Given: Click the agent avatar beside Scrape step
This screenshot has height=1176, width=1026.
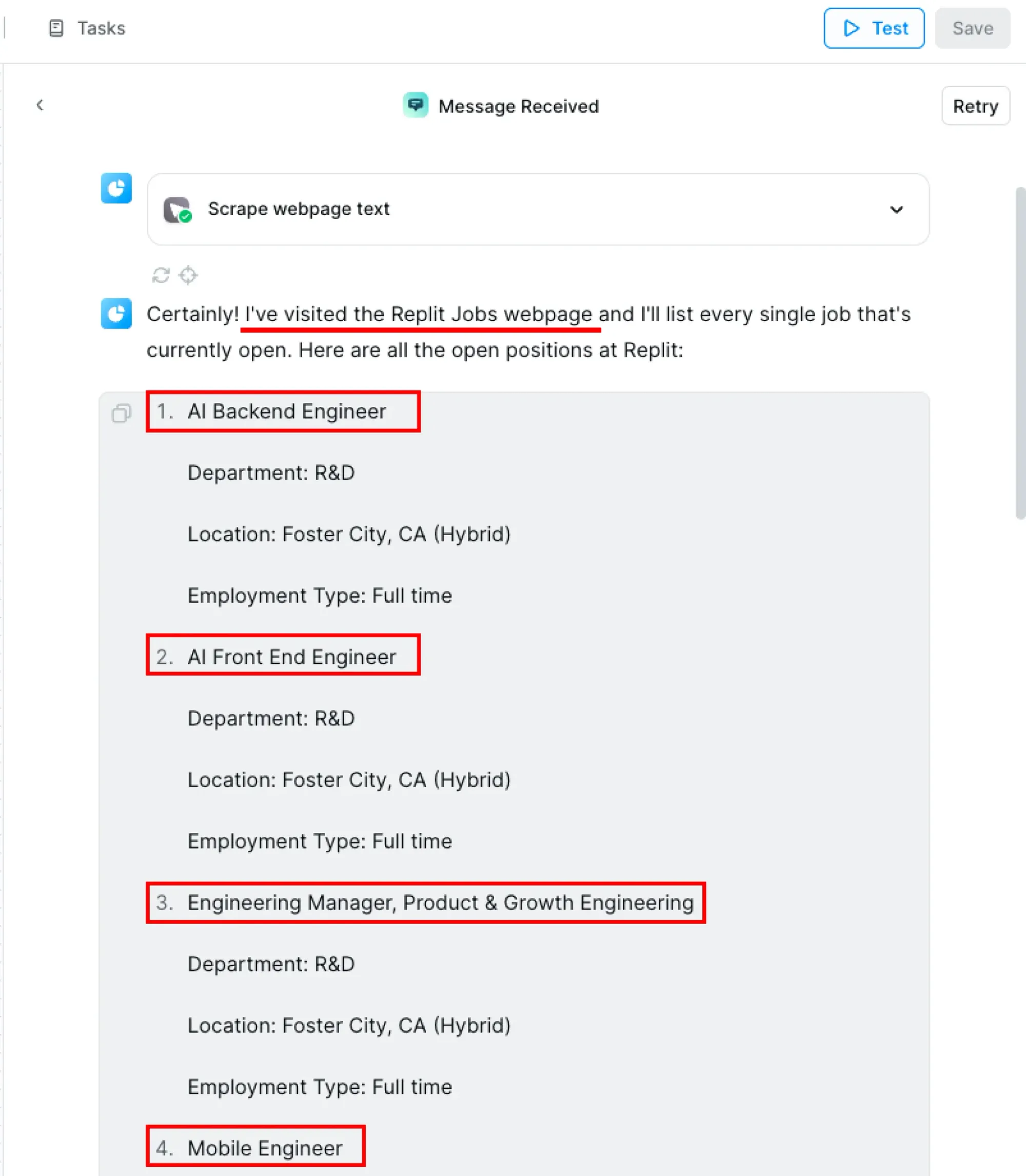Looking at the screenshot, I should (116, 188).
